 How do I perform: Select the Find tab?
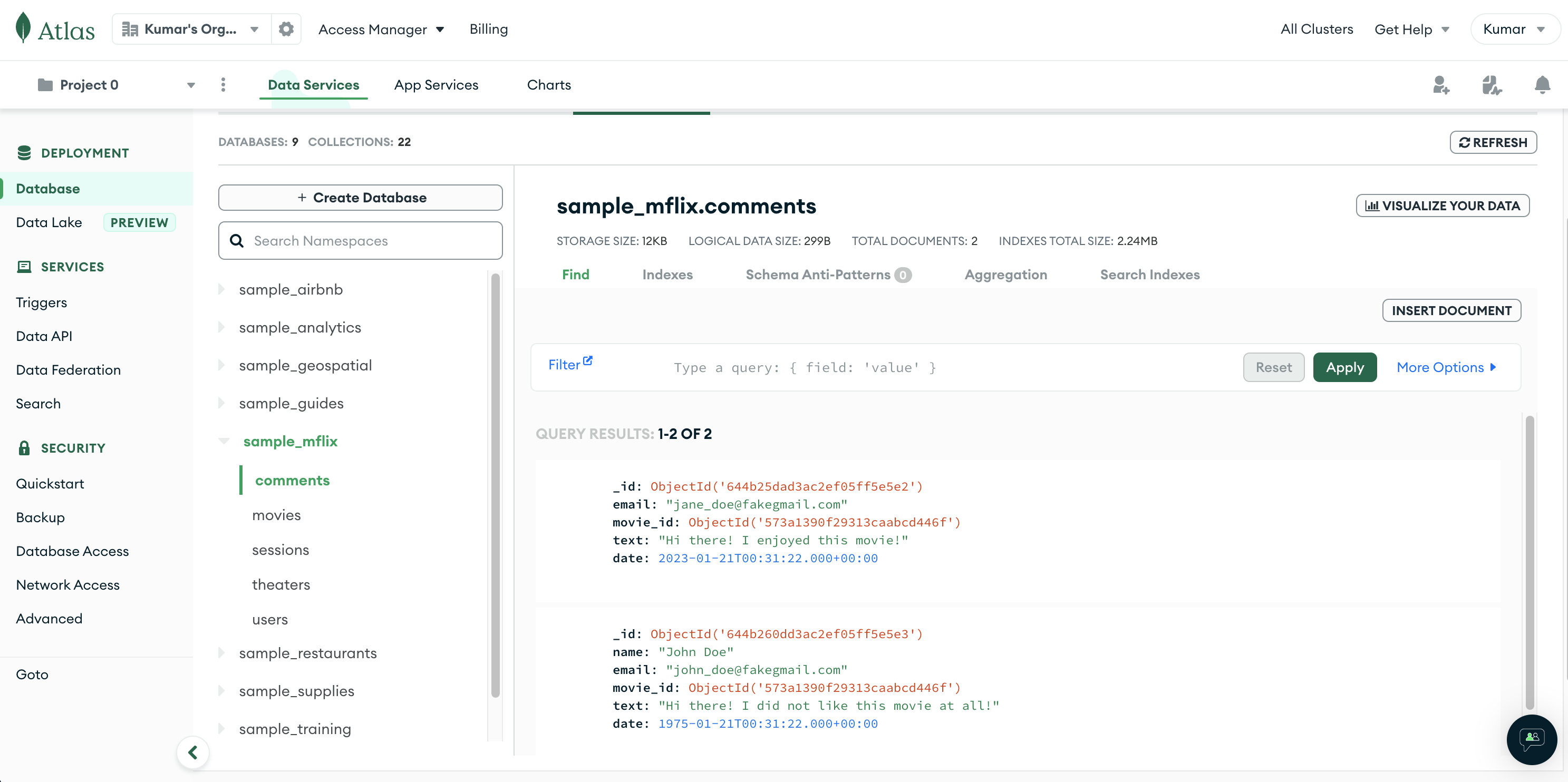point(576,275)
